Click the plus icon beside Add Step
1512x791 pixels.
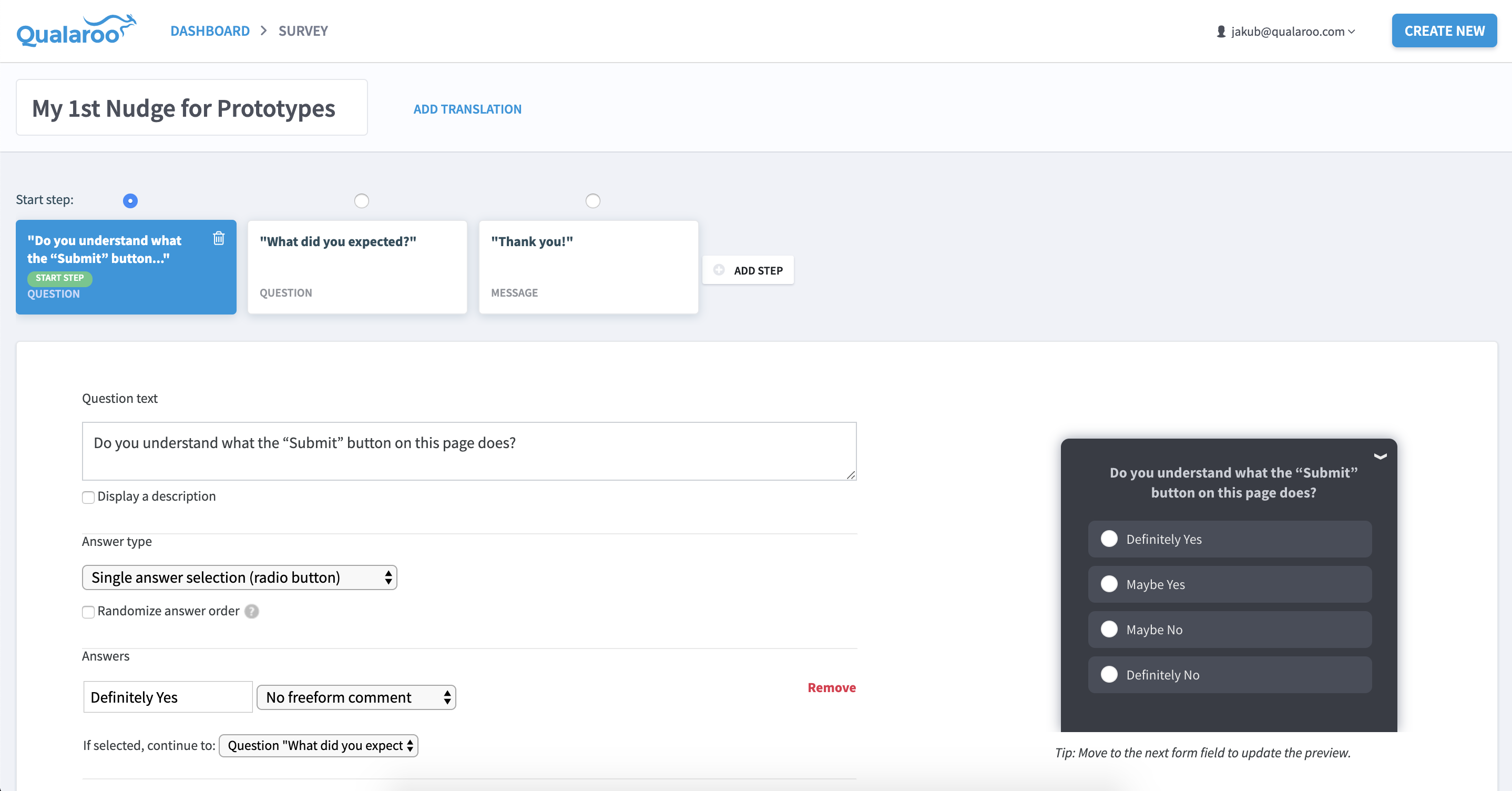coord(719,270)
